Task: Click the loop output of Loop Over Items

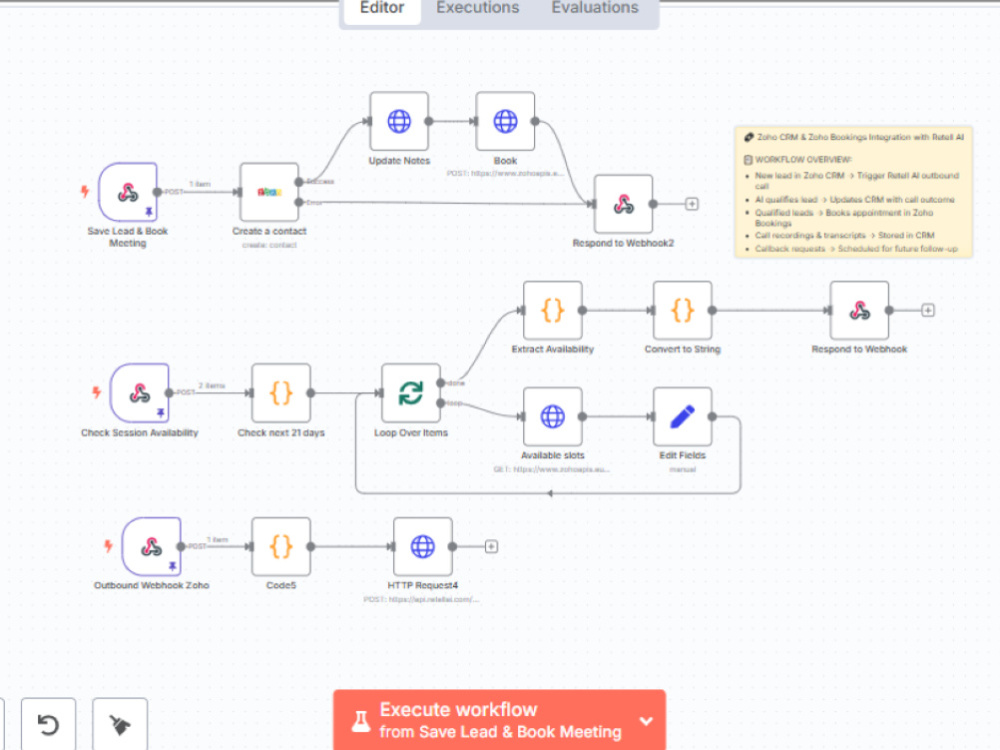Action: click(x=441, y=403)
